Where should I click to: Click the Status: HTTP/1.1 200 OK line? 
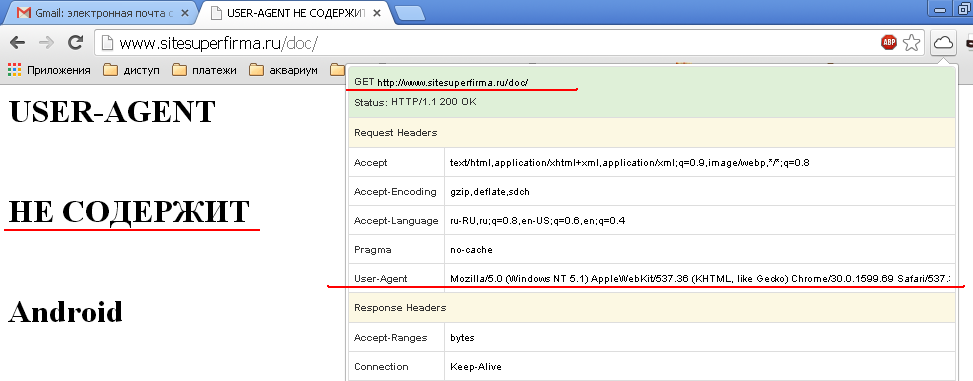[x=415, y=102]
